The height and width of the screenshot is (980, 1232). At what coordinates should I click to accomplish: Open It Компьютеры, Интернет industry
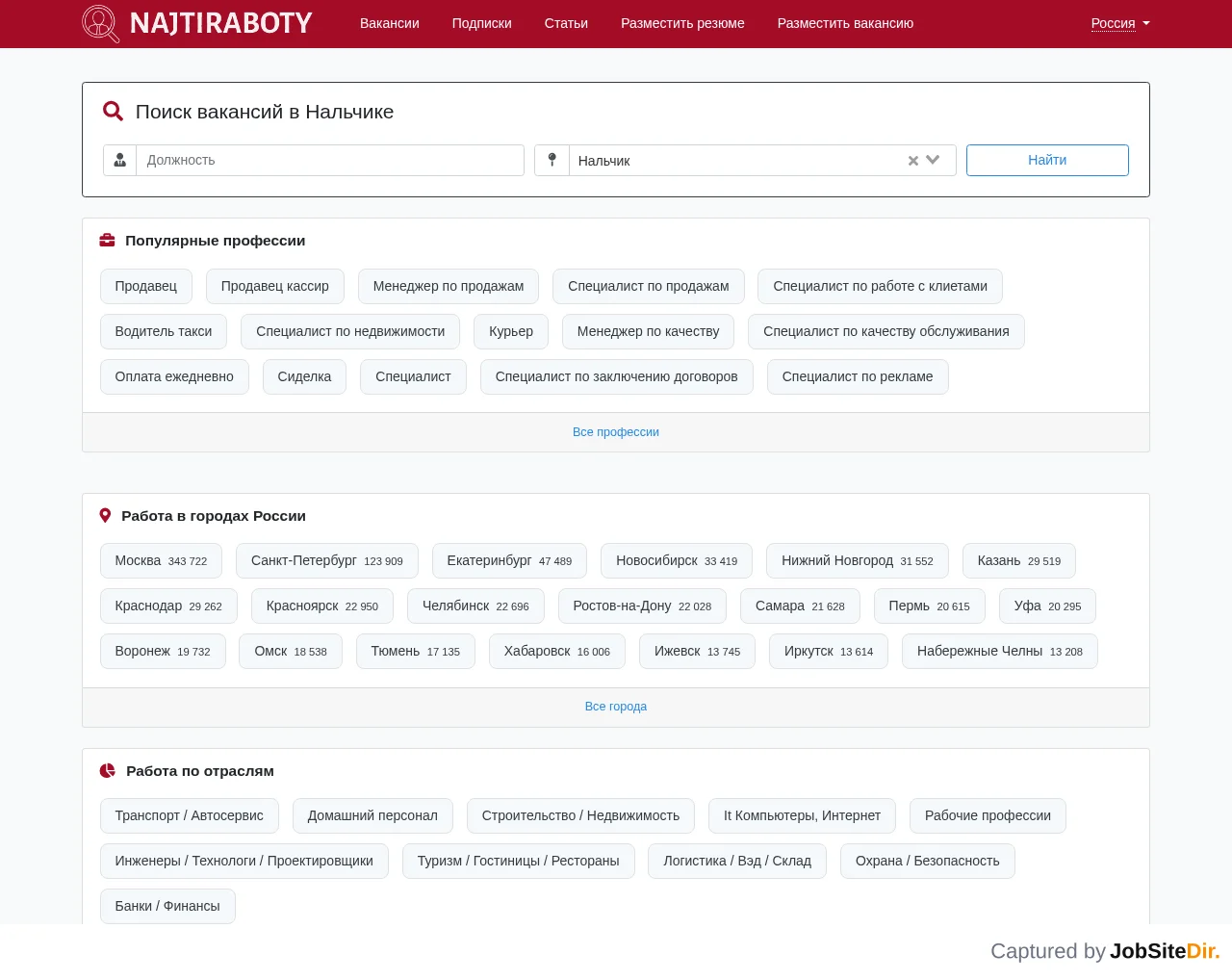802,815
